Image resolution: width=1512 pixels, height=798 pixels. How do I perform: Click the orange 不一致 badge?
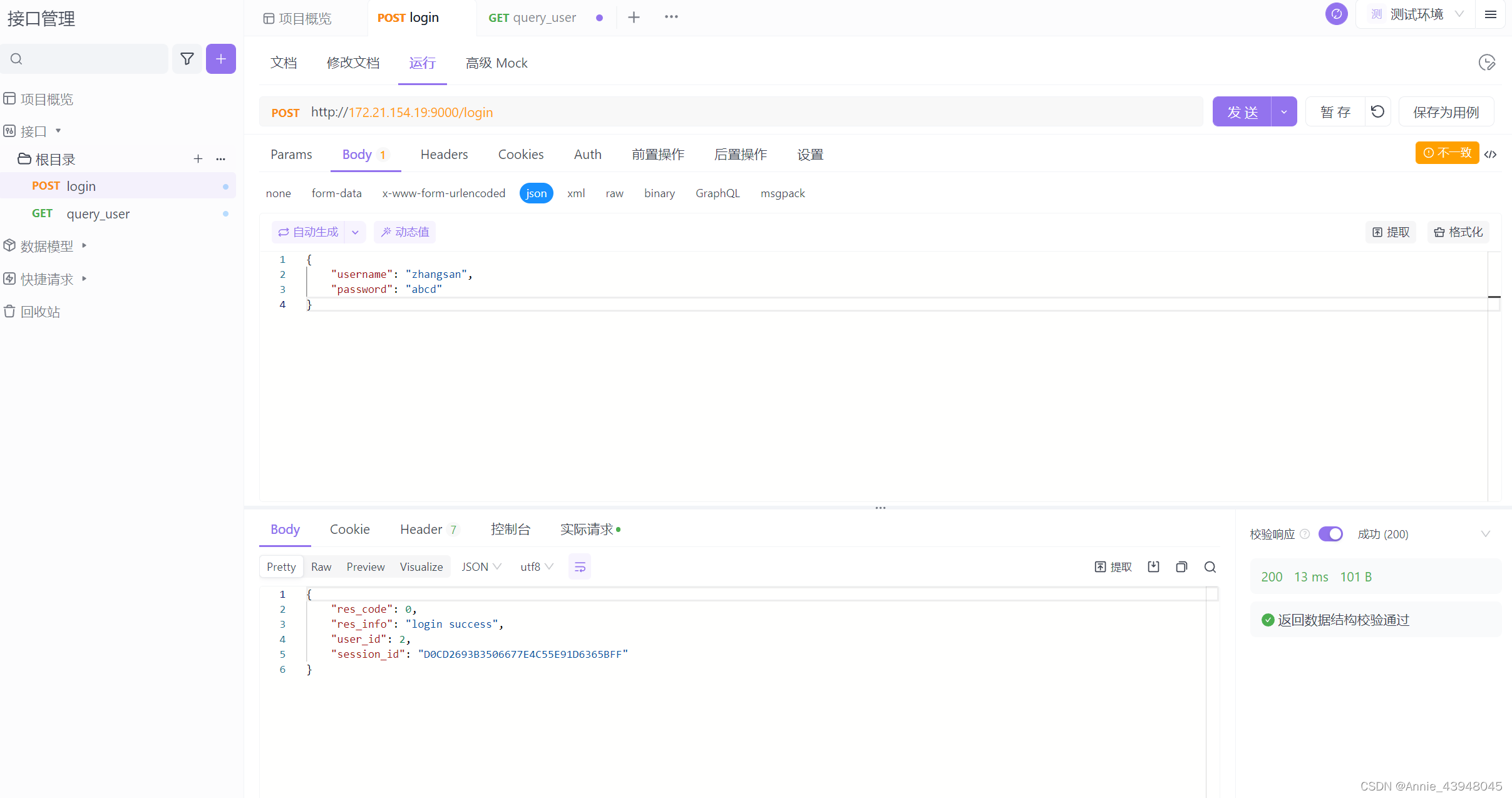tap(1447, 153)
